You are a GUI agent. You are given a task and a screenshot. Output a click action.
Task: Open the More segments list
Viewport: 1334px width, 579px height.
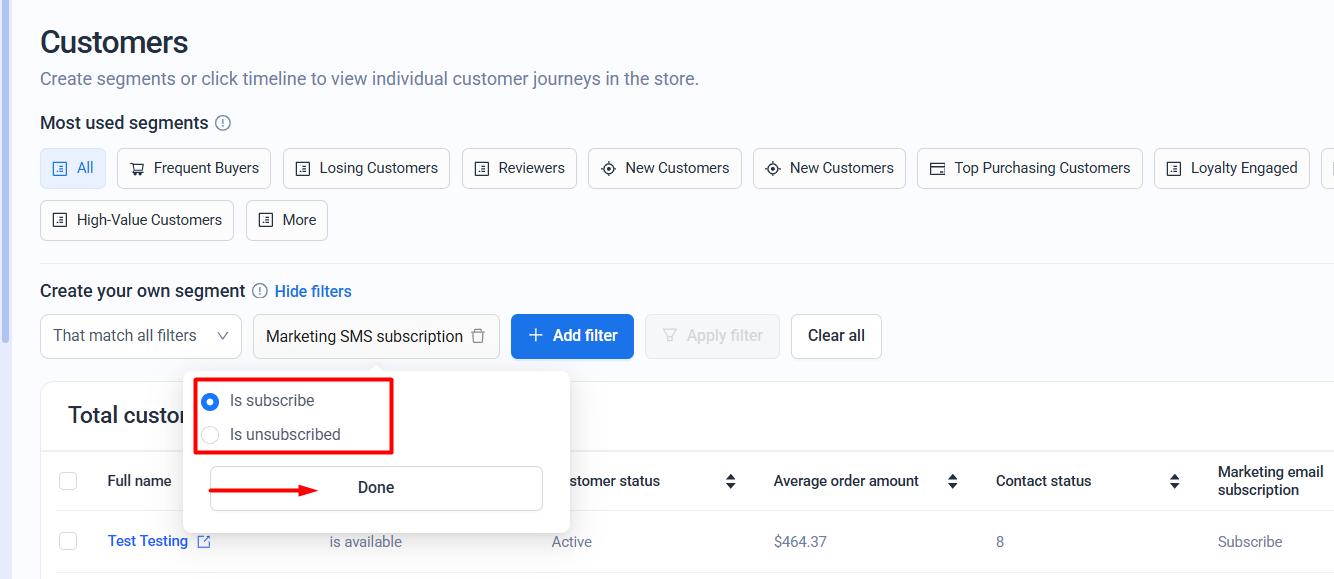287,220
